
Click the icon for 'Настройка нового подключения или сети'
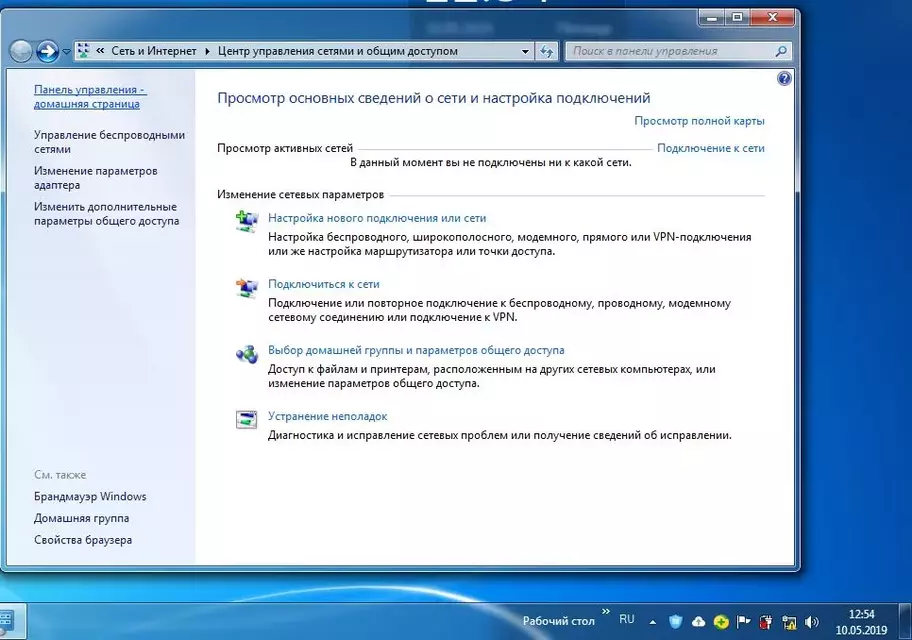point(247,222)
